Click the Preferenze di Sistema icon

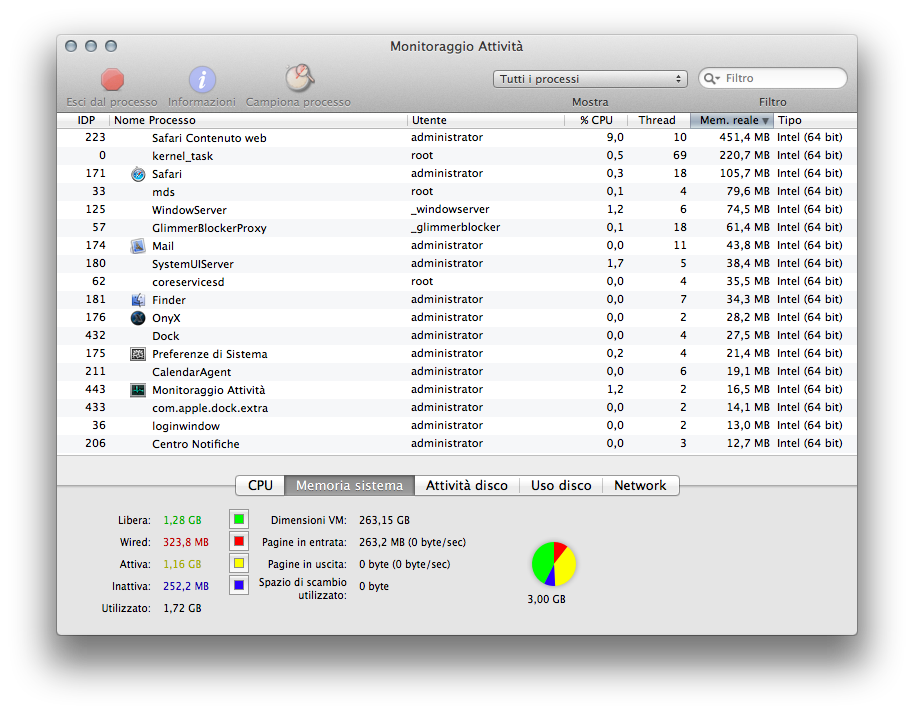point(138,354)
